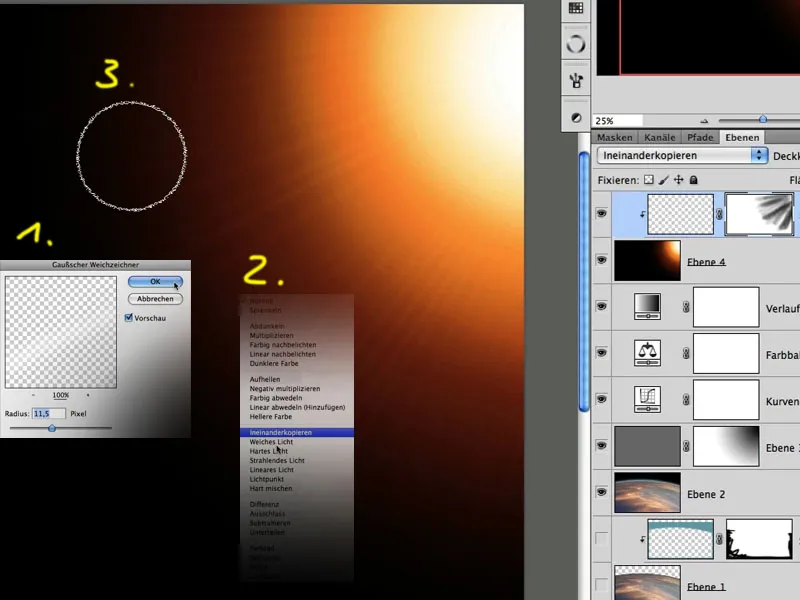Click the small mountain zoom-out icon in Navigator
Image resolution: width=800 pixels, height=600 pixels.
click(x=705, y=121)
